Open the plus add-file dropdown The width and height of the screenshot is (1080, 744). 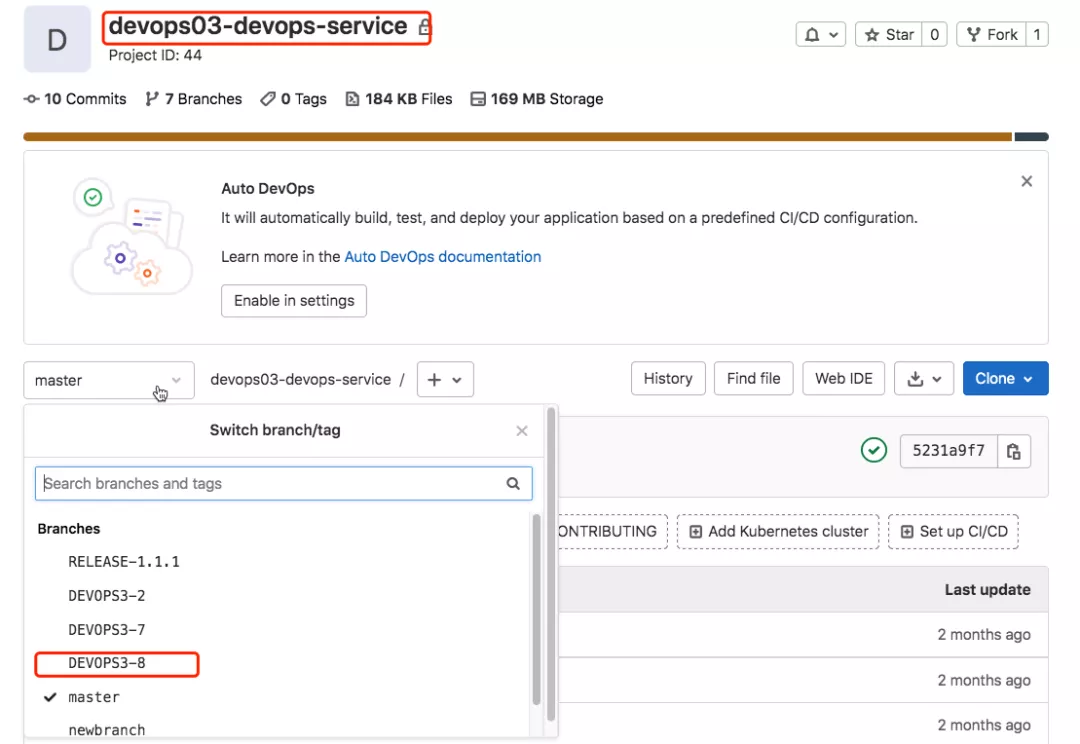coord(445,380)
